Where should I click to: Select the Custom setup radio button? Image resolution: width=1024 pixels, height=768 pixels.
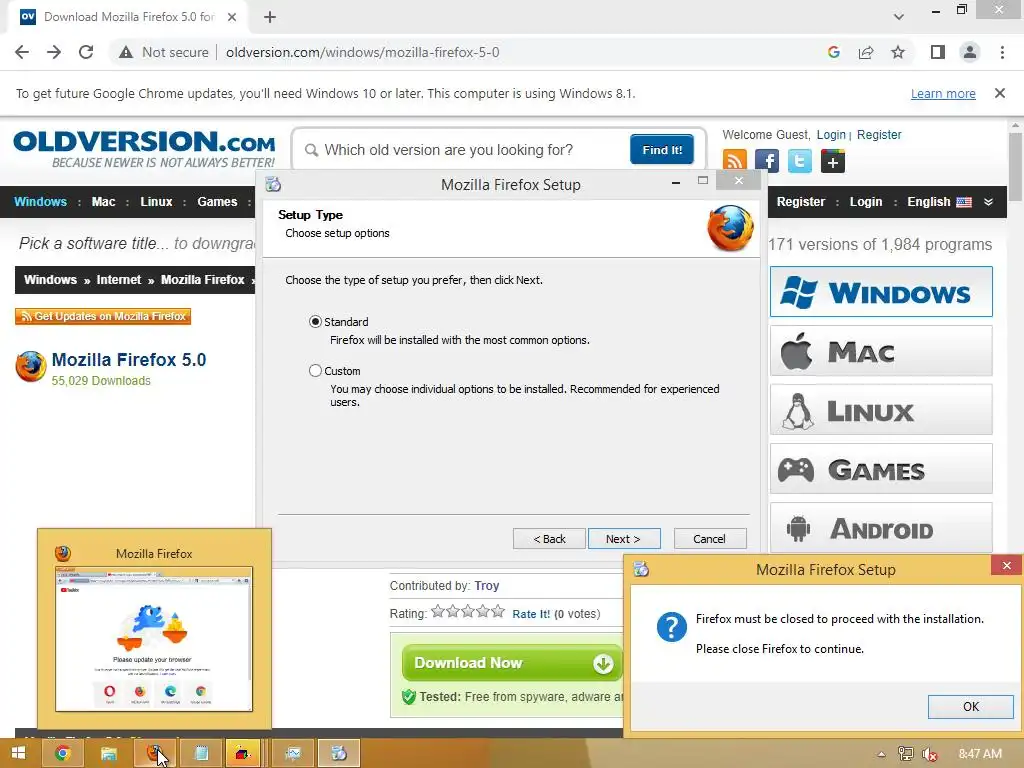315,370
